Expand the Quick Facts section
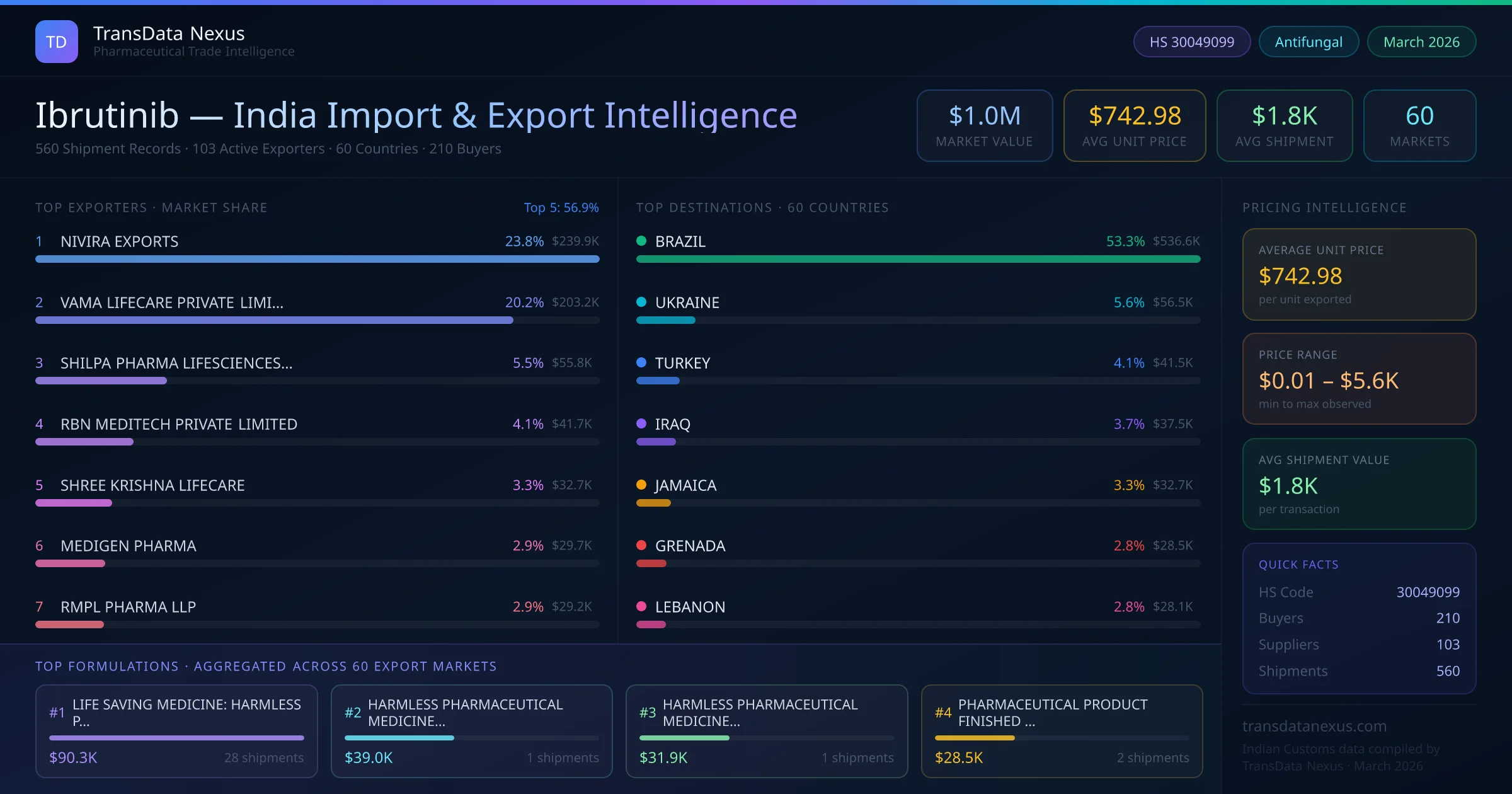The image size is (1512, 794). 1298,565
